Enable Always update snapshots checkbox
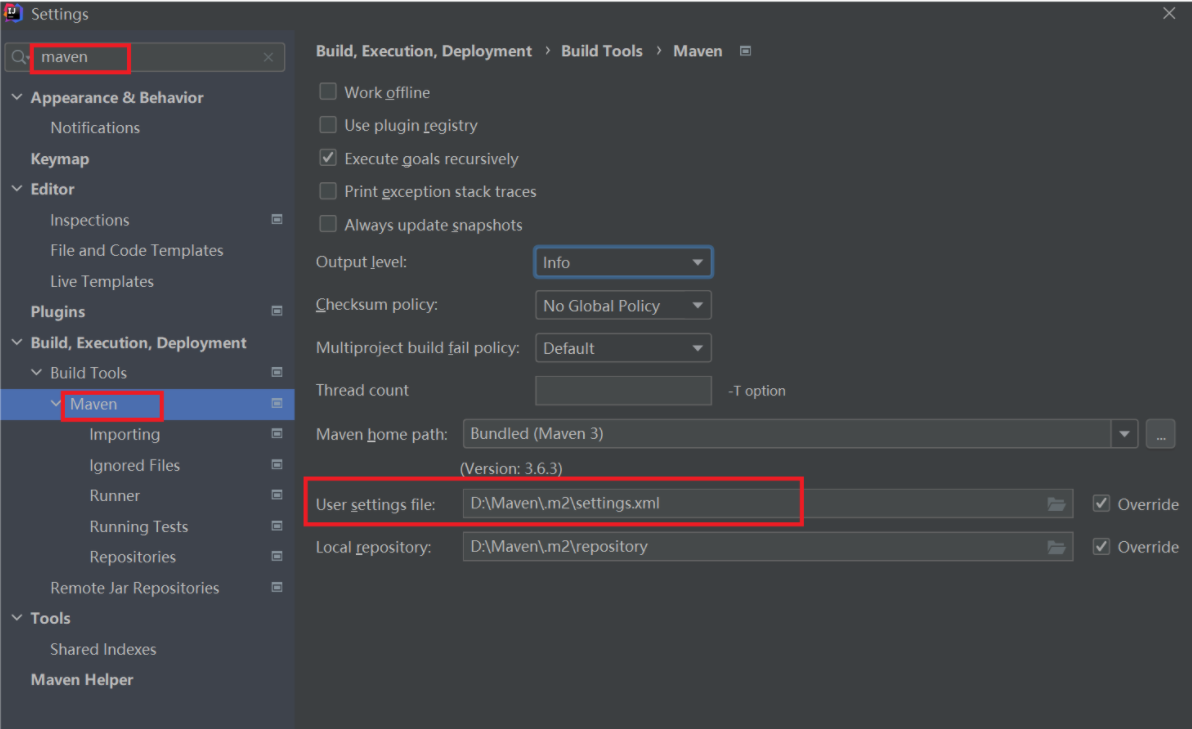This screenshot has width=1192, height=729. (x=328, y=224)
